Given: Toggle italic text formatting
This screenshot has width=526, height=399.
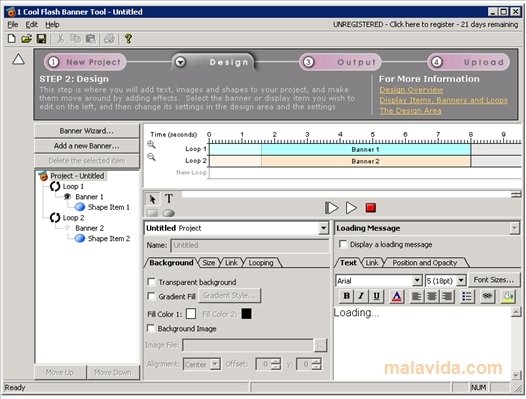Looking at the screenshot, I should [x=361, y=296].
